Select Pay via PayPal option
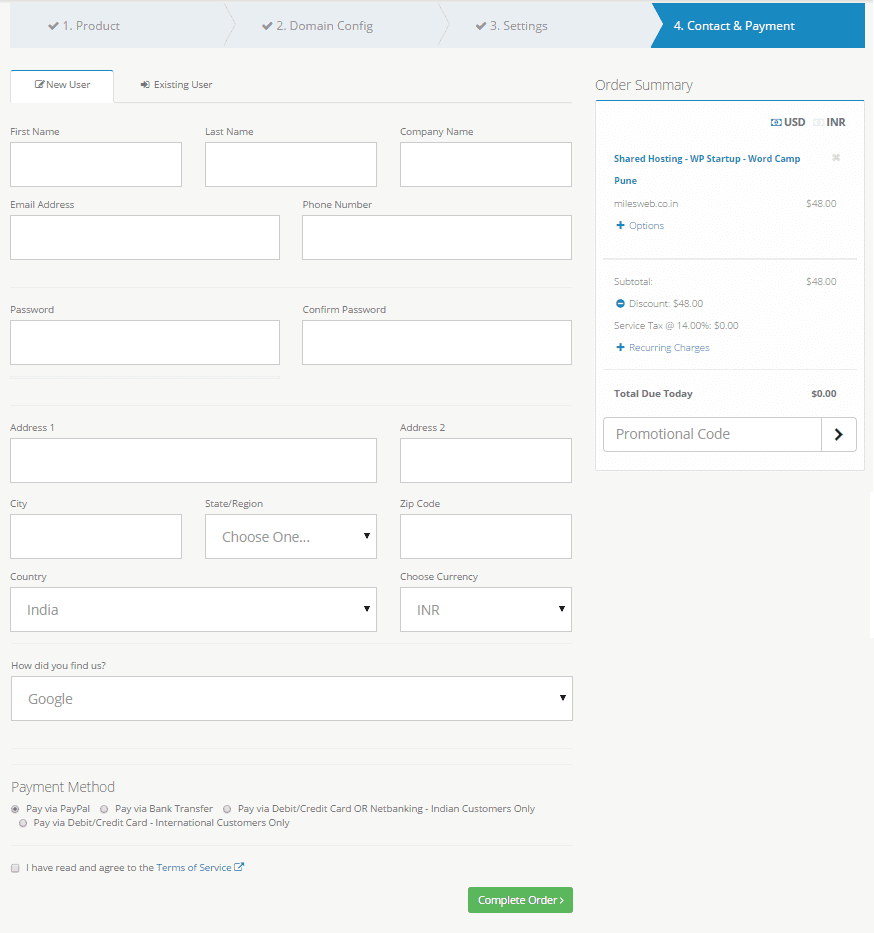The image size is (874, 933). (15, 809)
